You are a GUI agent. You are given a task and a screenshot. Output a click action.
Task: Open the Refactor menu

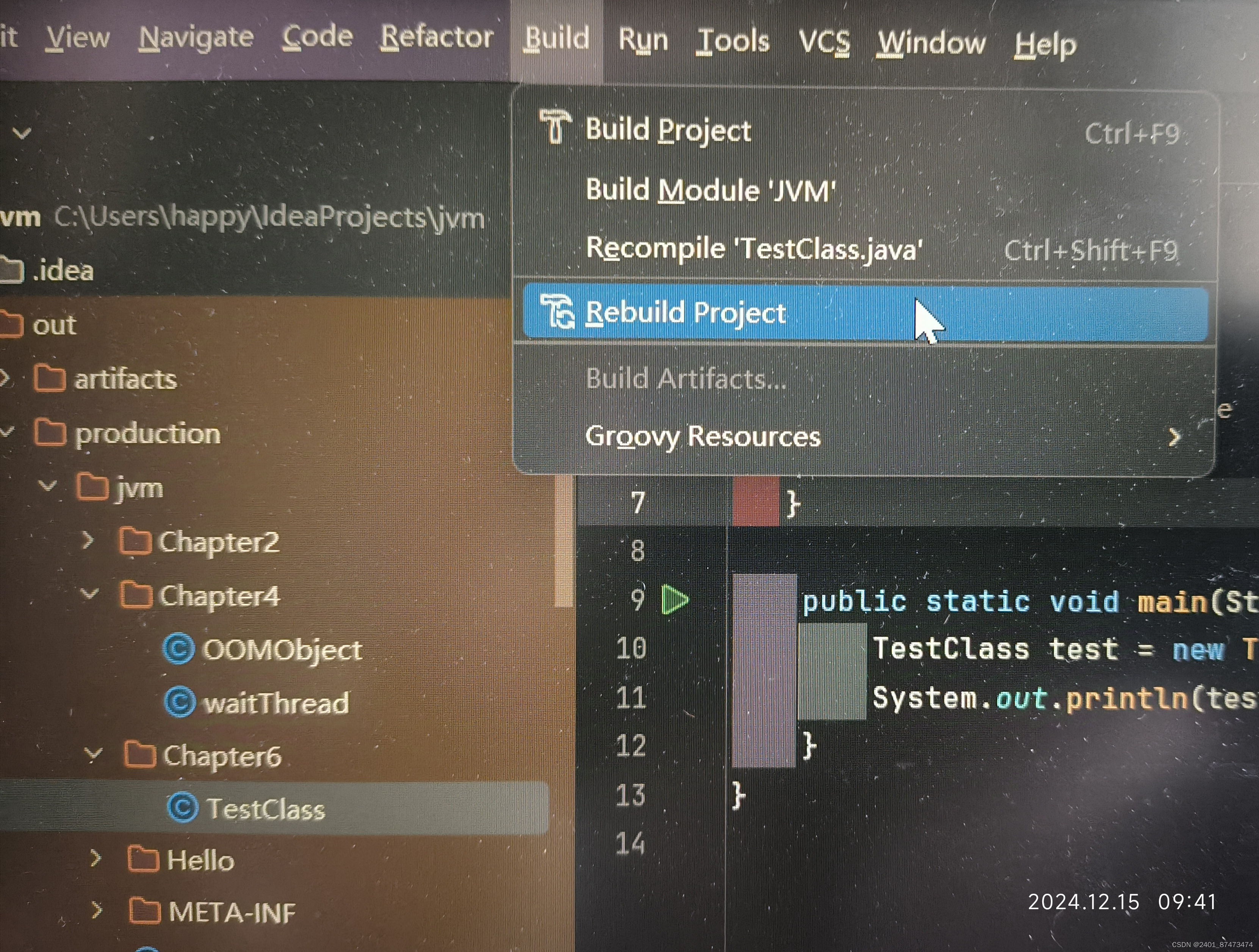(437, 38)
